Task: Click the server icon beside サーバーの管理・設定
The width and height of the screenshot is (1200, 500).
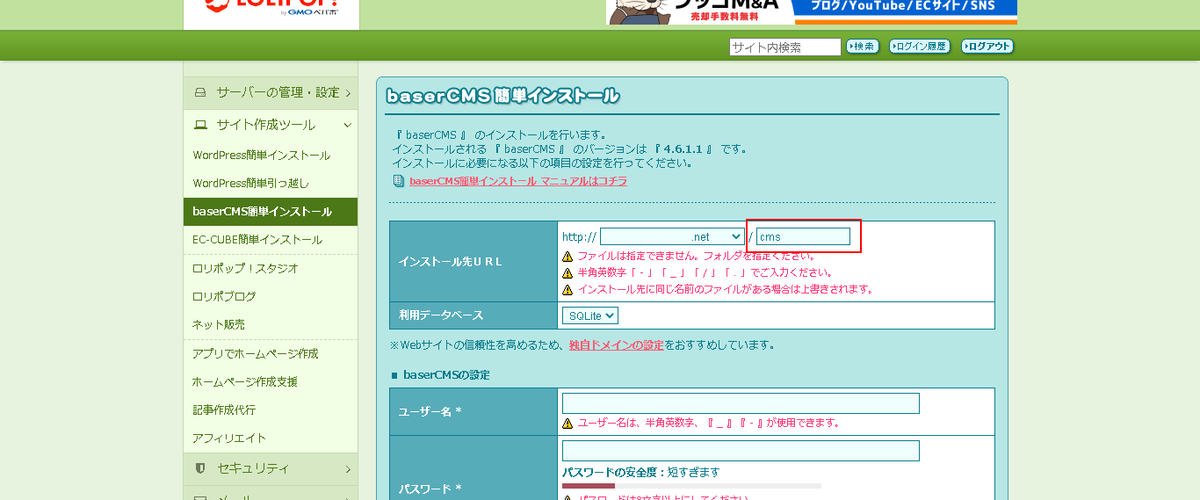Action: [200, 93]
